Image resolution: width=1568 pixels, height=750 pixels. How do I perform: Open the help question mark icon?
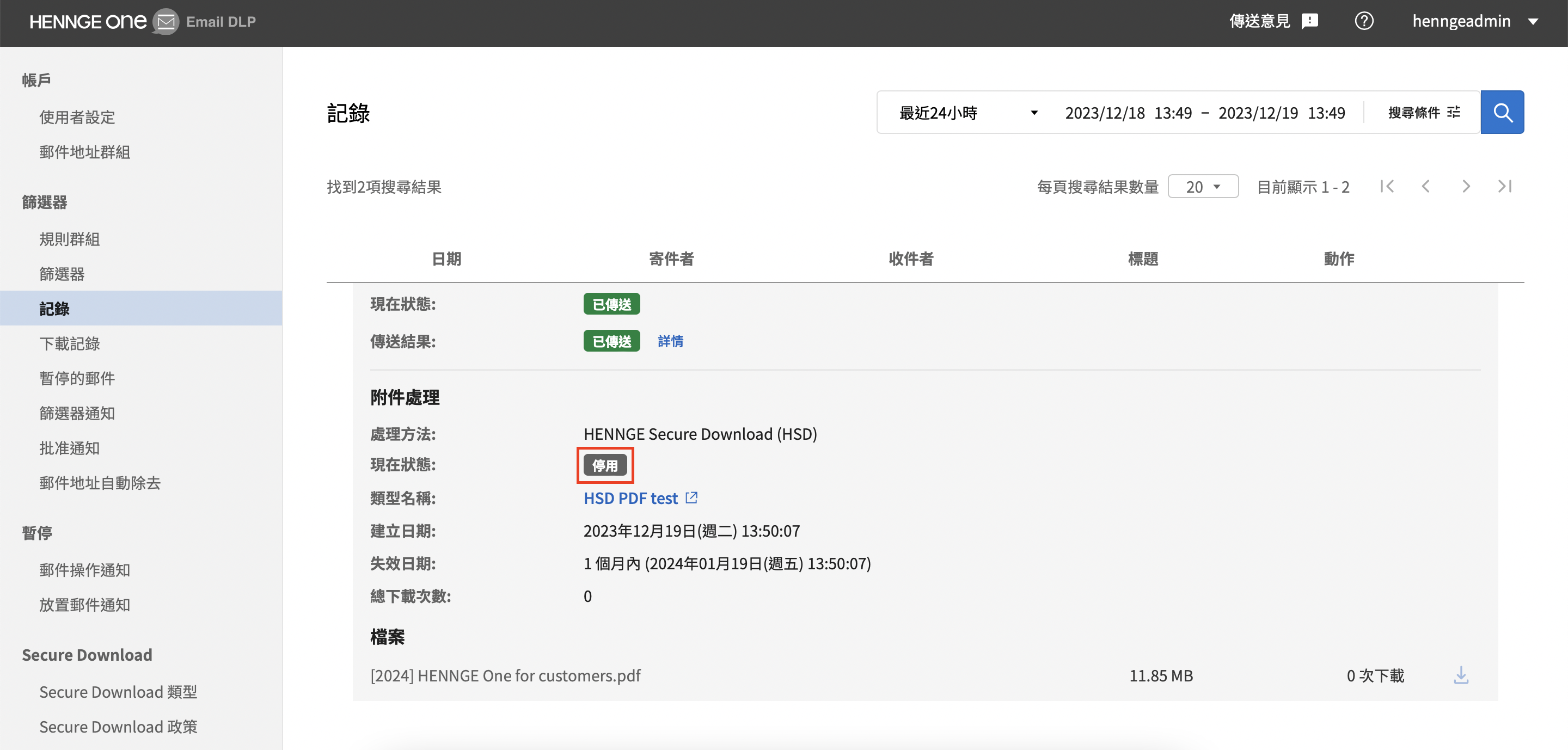point(1363,21)
